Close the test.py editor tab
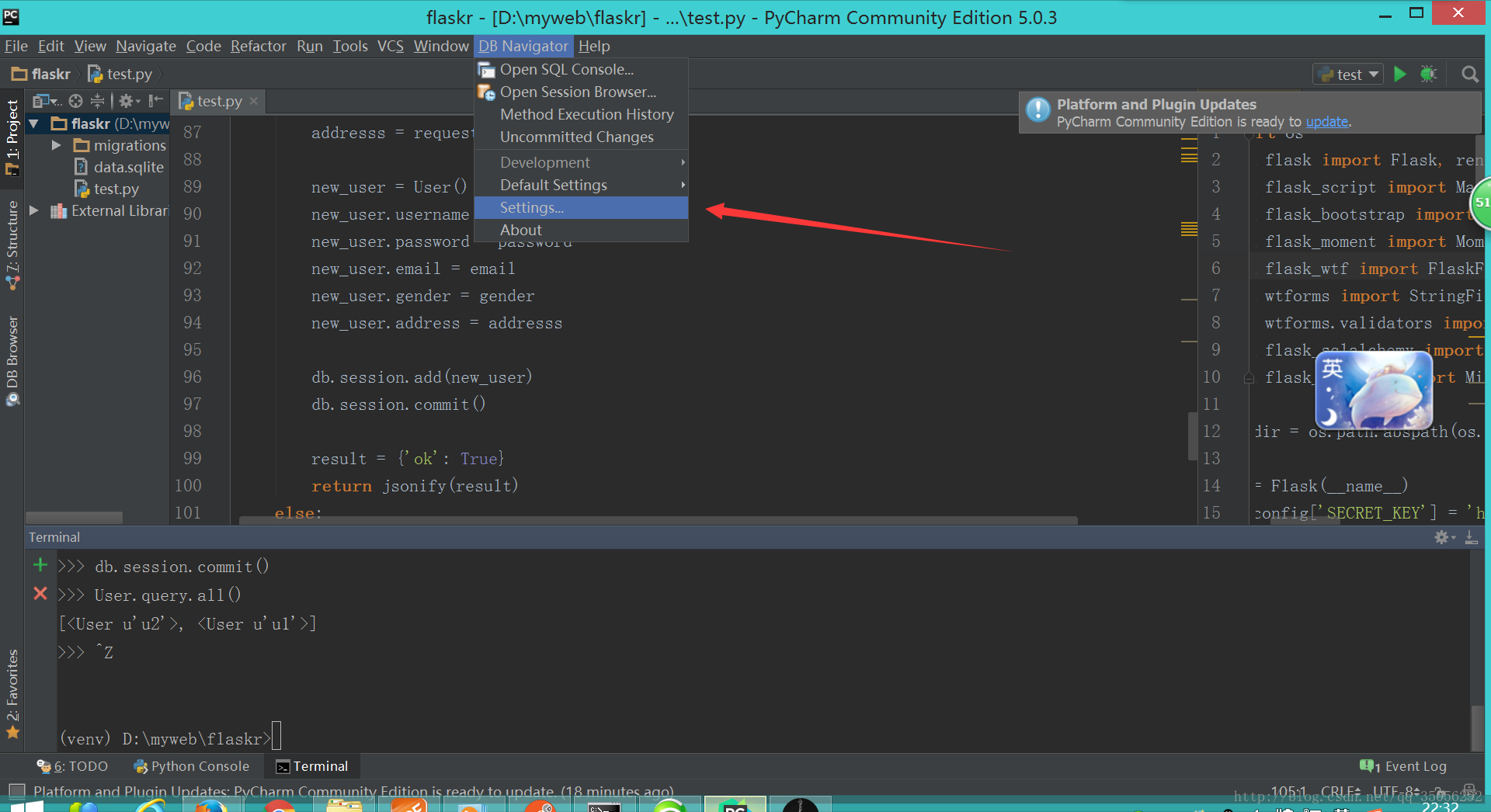Image resolution: width=1491 pixels, height=812 pixels. point(253,101)
